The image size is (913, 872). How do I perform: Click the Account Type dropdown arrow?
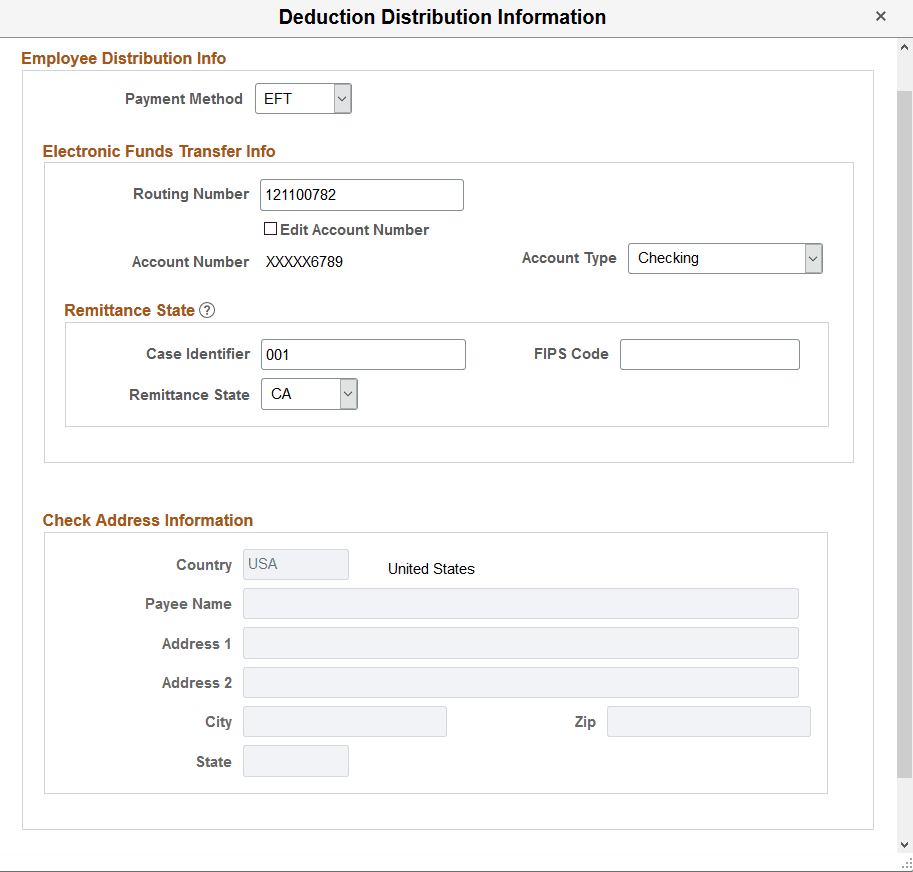[x=812, y=258]
